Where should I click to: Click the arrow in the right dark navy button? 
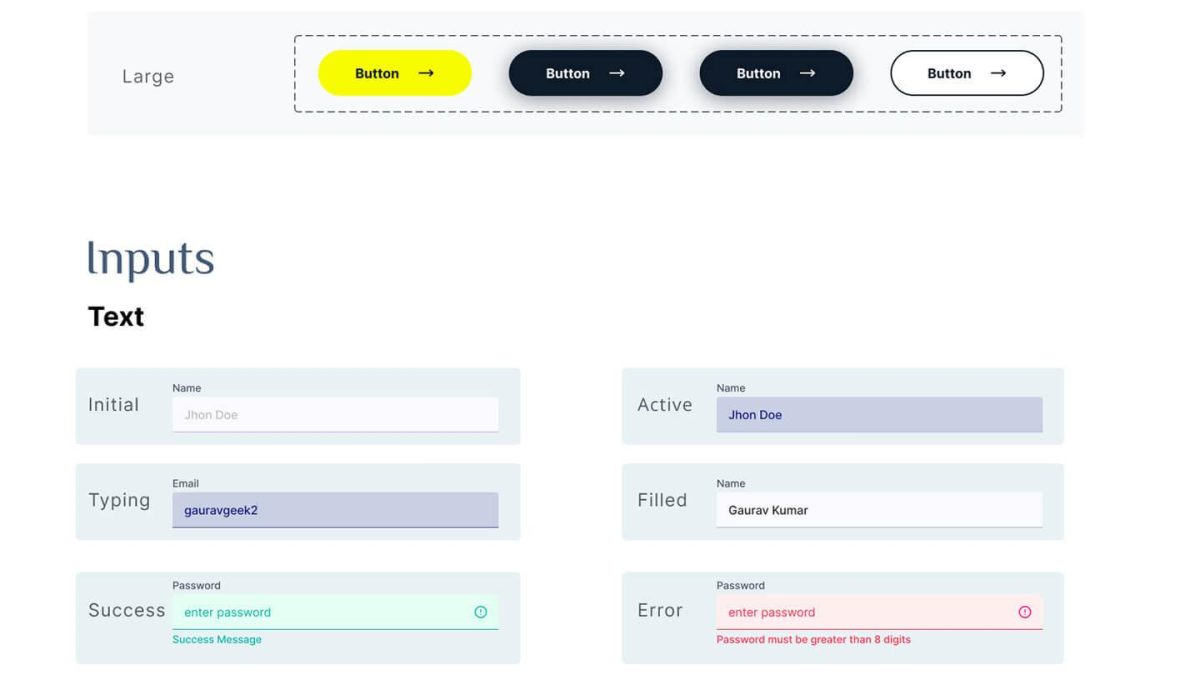(x=808, y=73)
